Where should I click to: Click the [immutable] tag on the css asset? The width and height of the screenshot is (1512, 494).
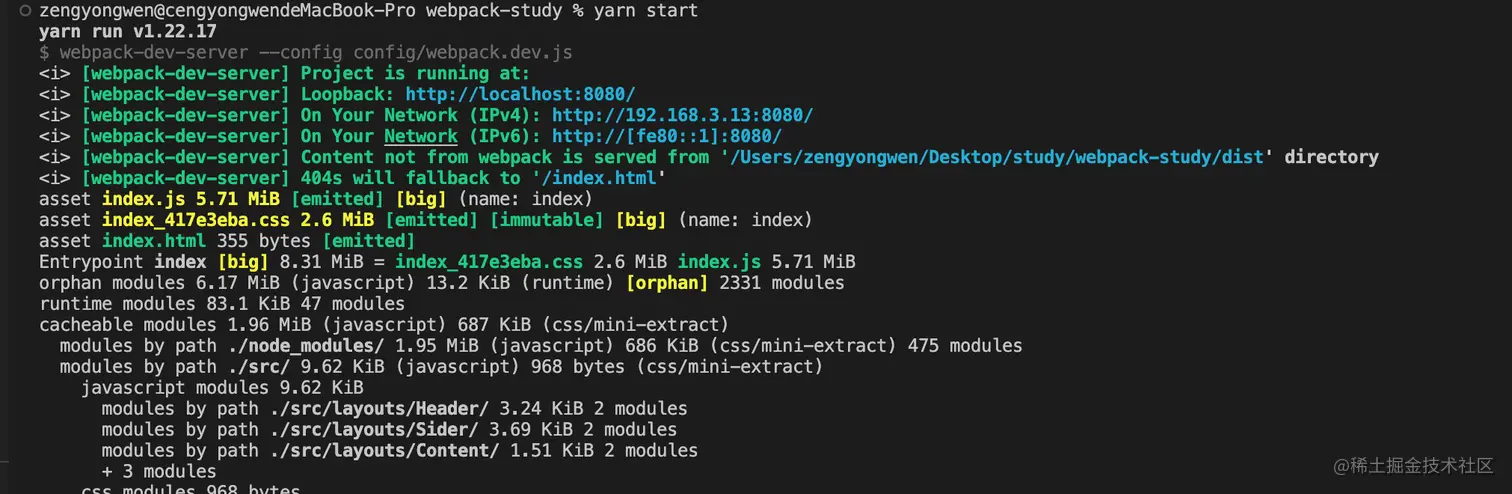point(546,220)
